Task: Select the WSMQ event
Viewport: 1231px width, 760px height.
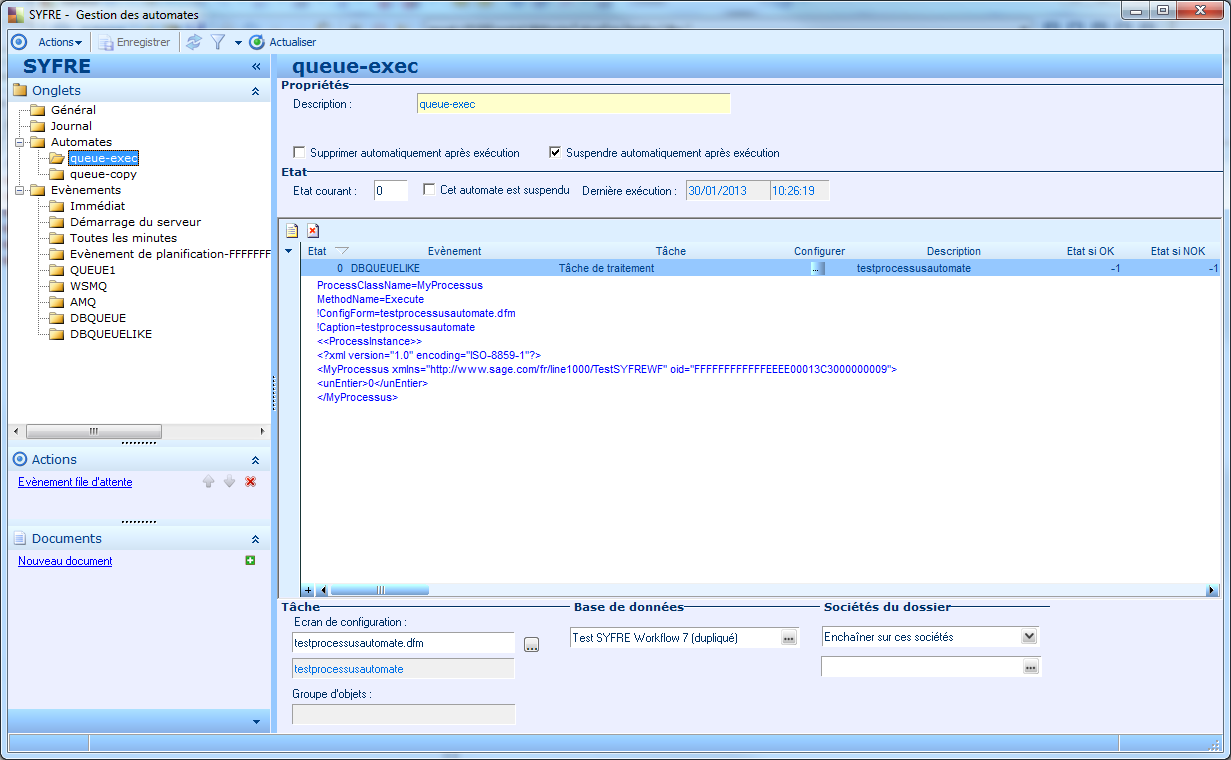Action: tap(88, 286)
